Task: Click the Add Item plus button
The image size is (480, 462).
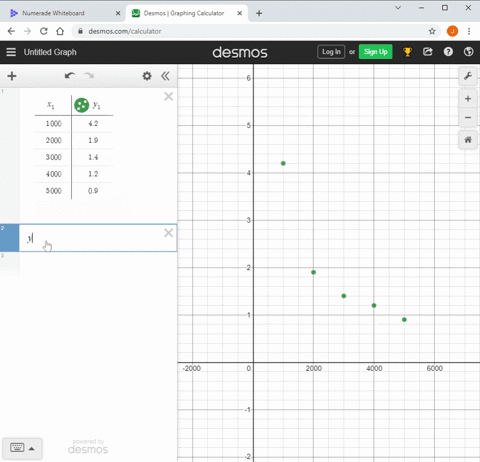Action: pos(12,76)
